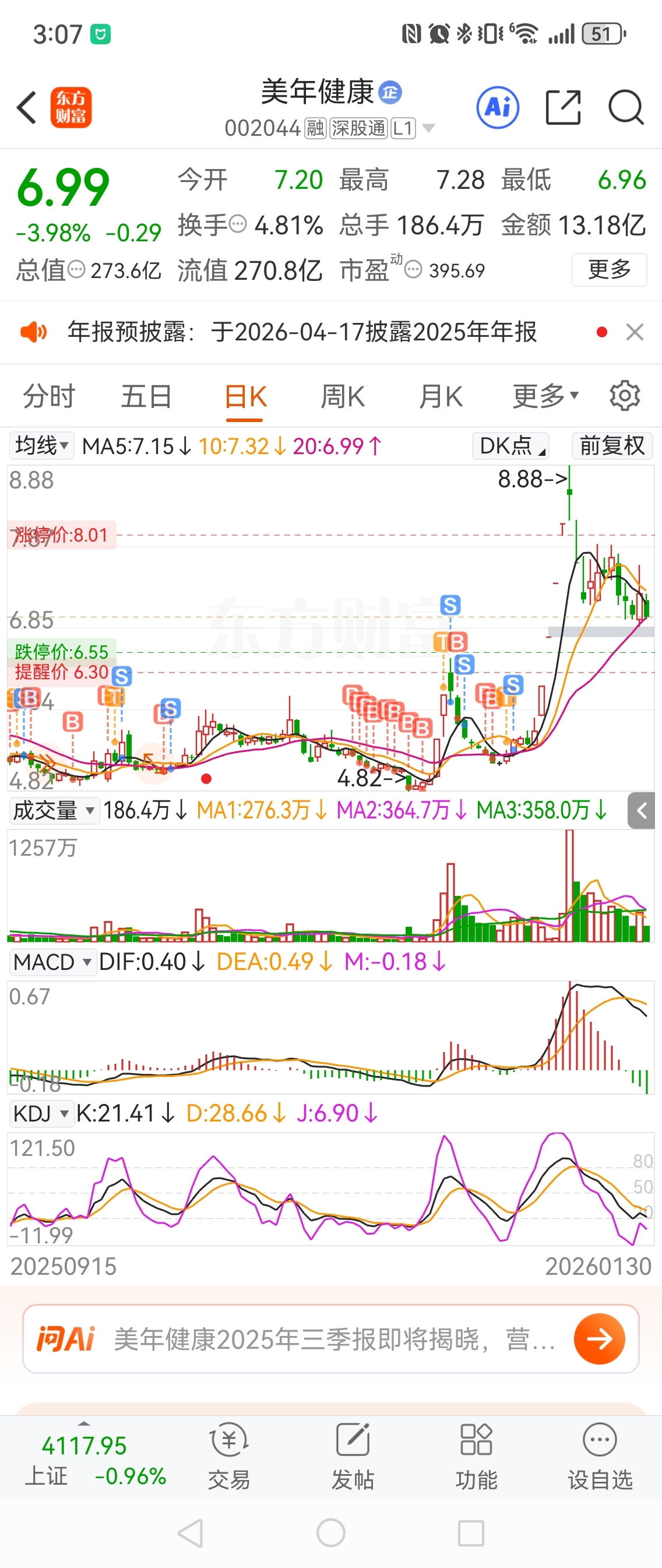Screen dimensions: 662x1568
Task: Open the KDJ indicator dropdown
Action: (41, 1114)
